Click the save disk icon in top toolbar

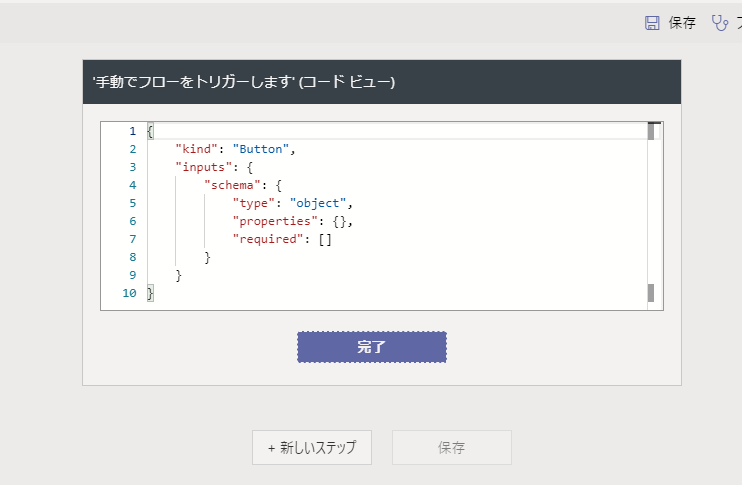click(652, 23)
